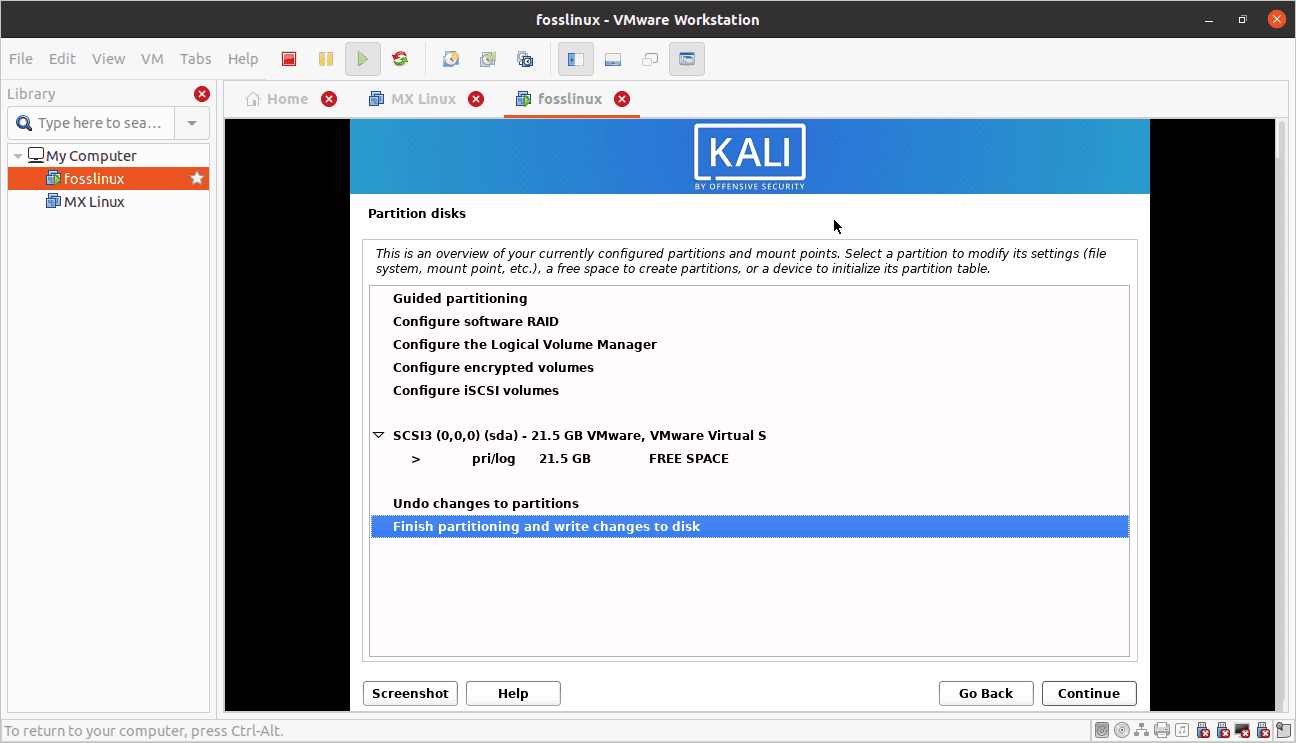Click the Kali logo banner
Viewport: 1296px width, 743px height.
[750, 157]
